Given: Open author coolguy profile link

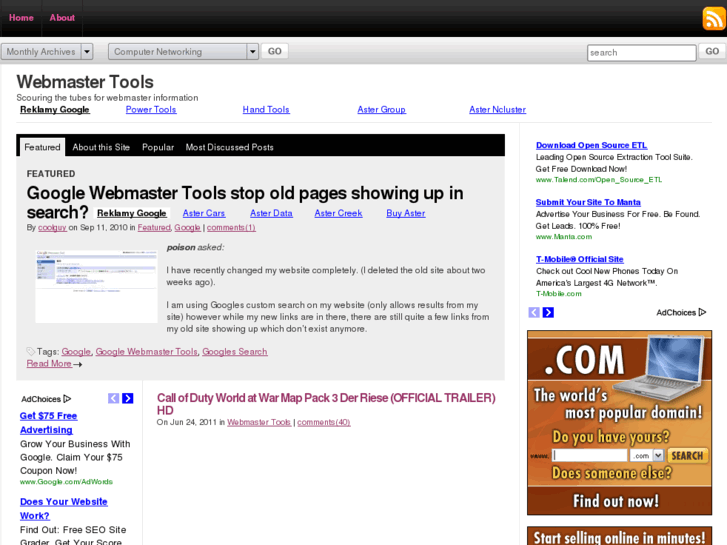Looking at the screenshot, I should tap(52, 227).
